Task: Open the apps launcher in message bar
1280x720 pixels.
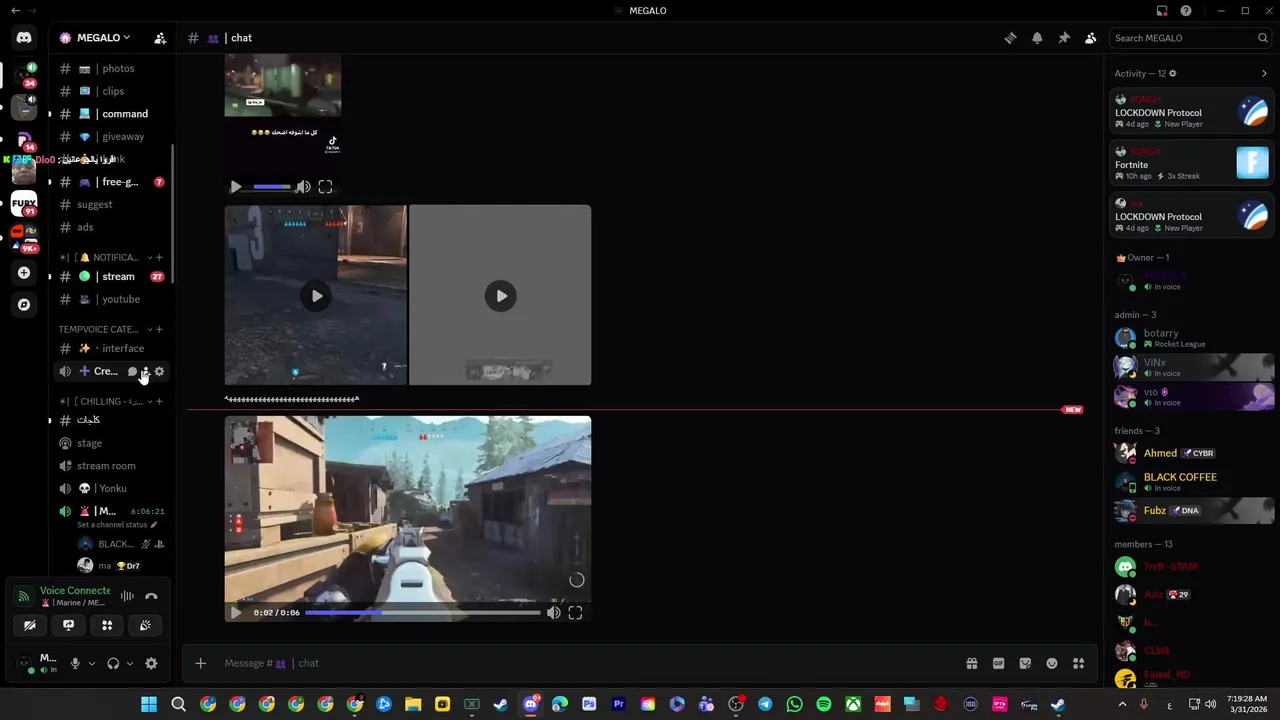Action: coord(1079,663)
